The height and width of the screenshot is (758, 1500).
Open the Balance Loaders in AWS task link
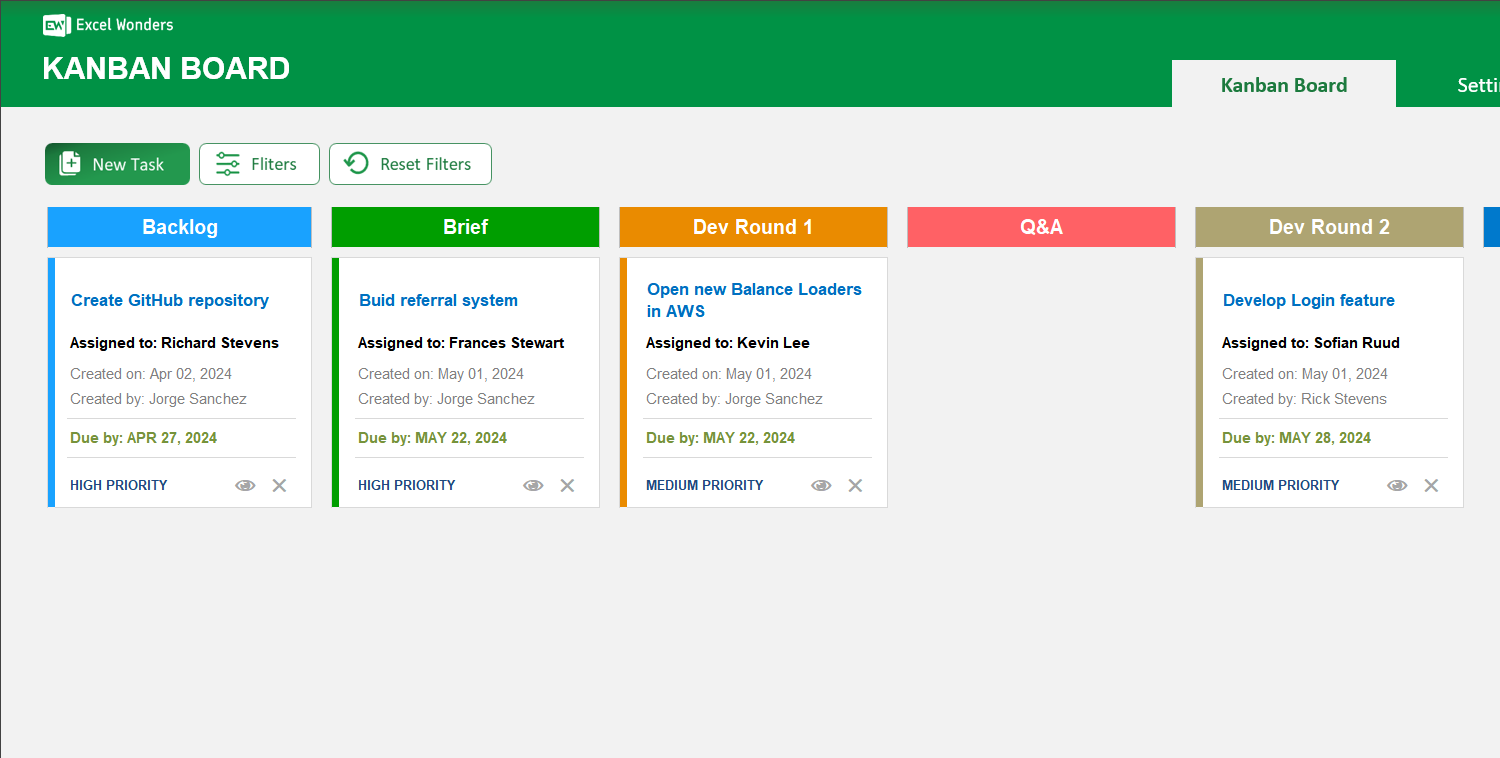coord(753,300)
